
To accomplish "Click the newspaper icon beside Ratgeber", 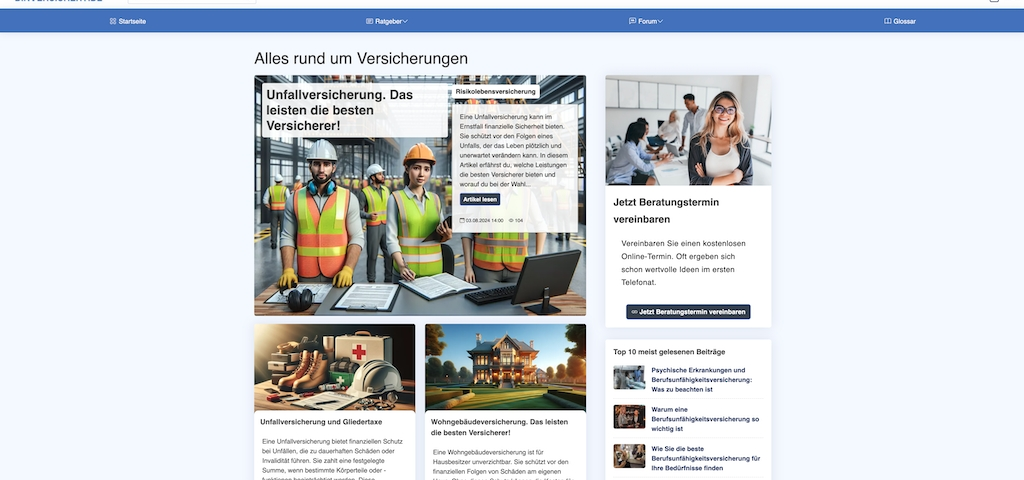I will pos(370,22).
